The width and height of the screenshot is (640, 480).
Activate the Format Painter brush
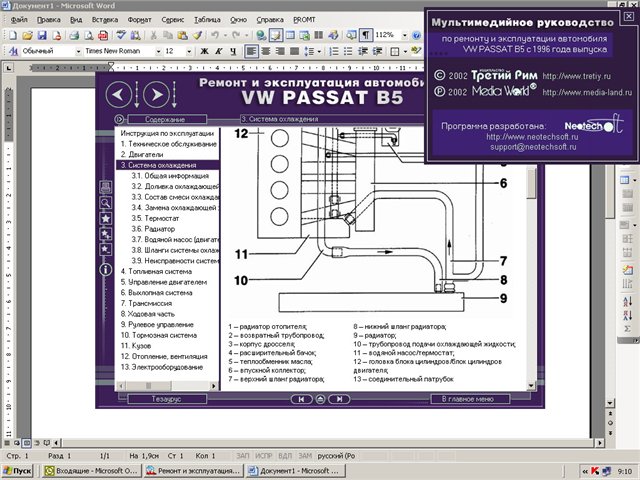(198, 36)
